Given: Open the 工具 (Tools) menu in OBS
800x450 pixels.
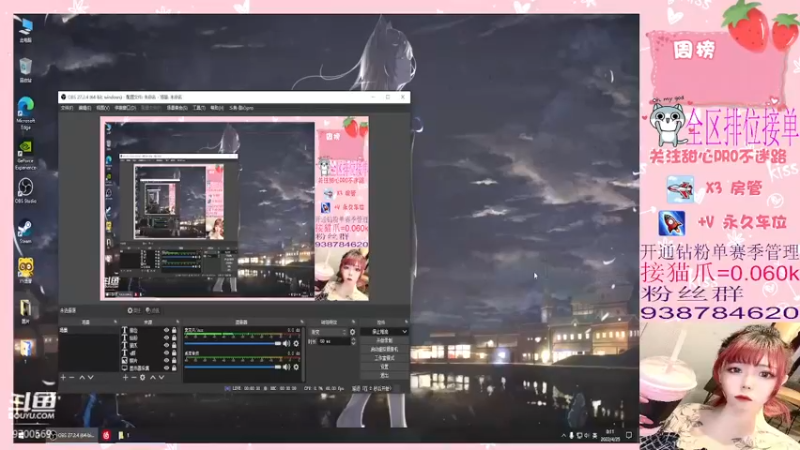Looking at the screenshot, I should (199, 108).
